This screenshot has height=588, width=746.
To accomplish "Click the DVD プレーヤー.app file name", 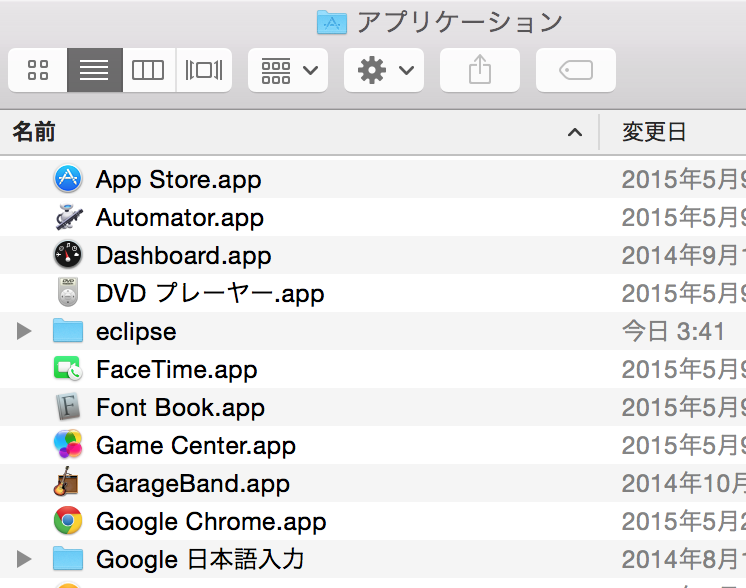I will pos(210,294).
